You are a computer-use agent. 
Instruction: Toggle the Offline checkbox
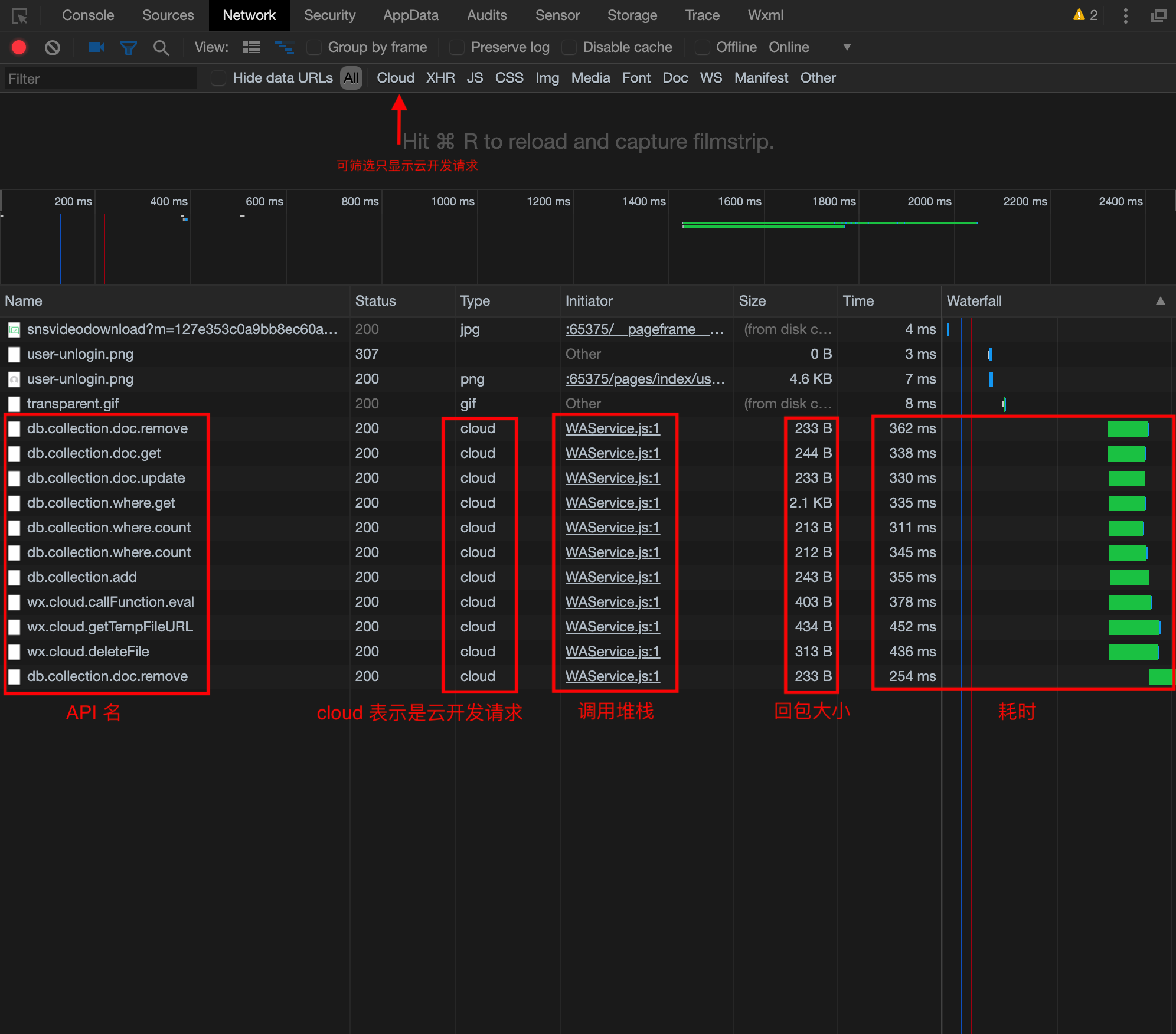(703, 47)
